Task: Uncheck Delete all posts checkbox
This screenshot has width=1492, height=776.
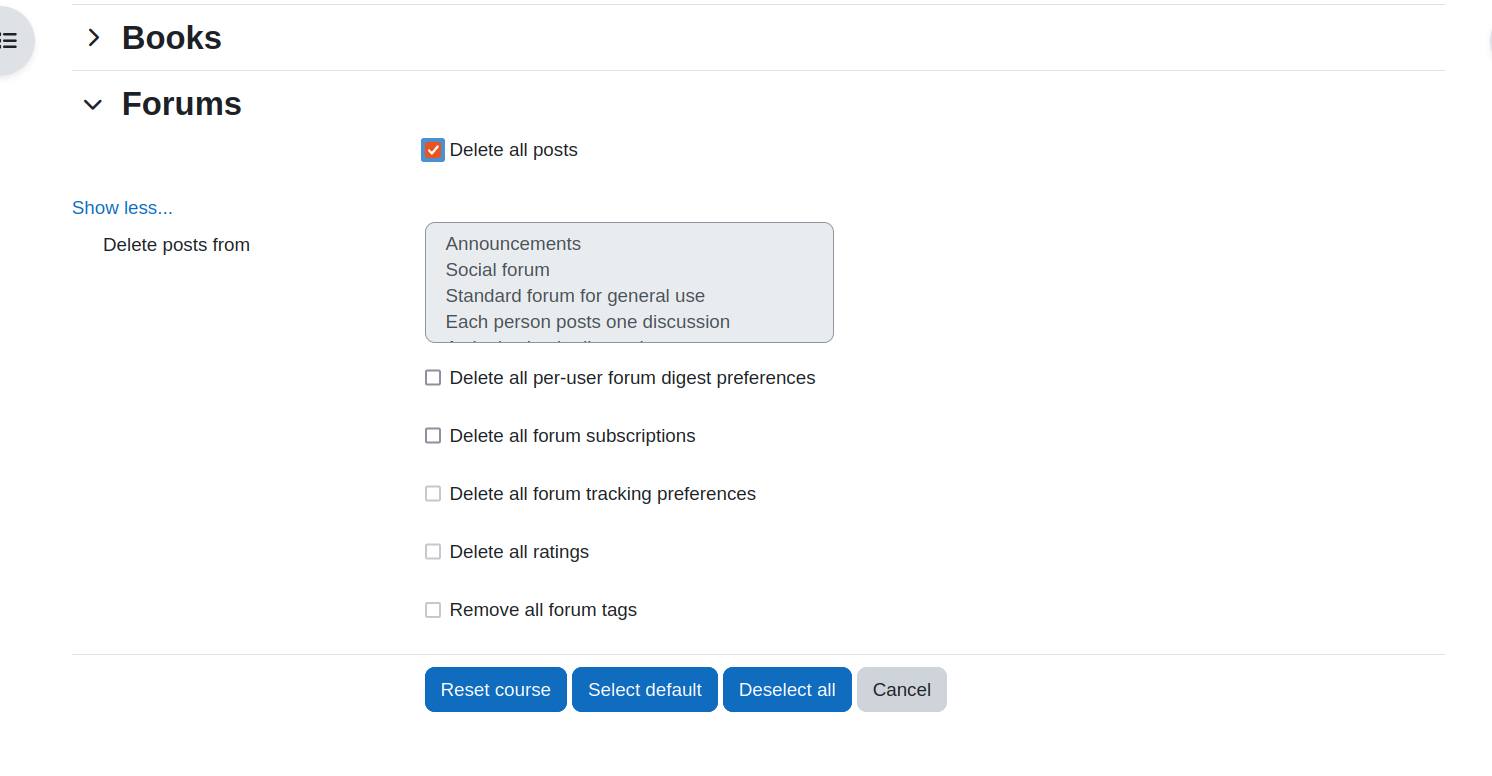Action: [433, 150]
